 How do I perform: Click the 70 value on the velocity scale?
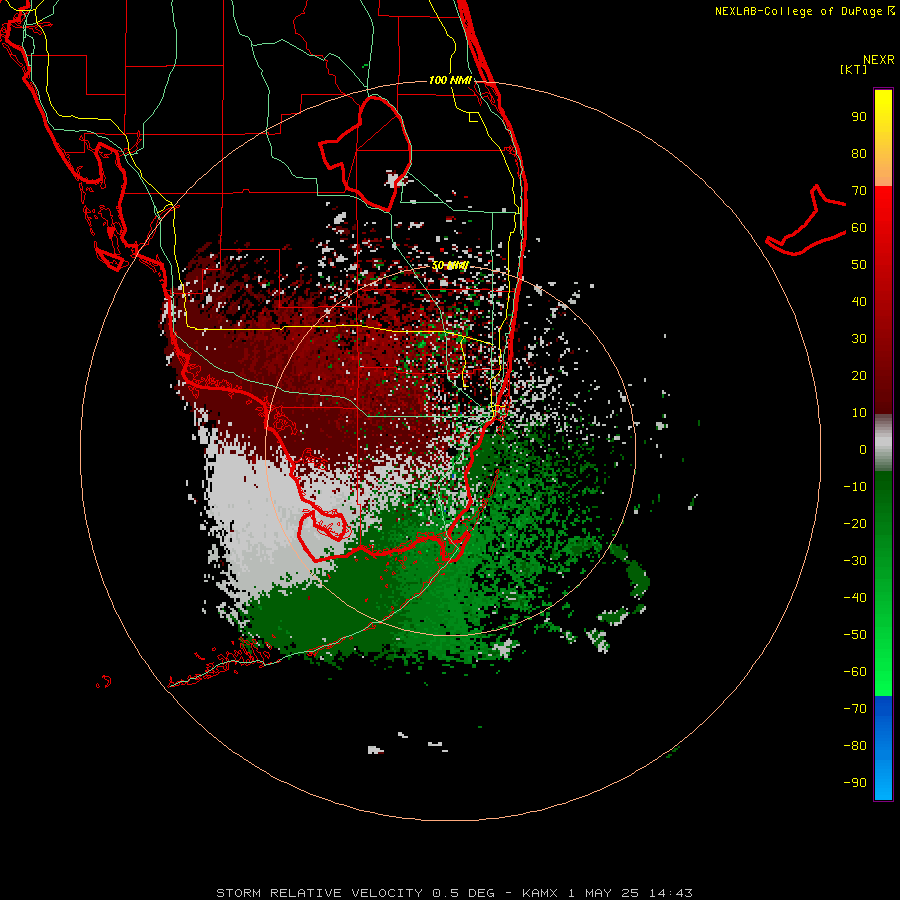point(859,191)
